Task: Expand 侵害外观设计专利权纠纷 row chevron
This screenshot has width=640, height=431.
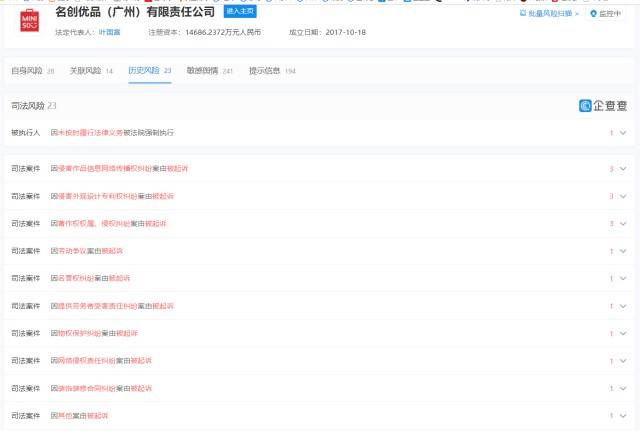Action: tap(623, 196)
